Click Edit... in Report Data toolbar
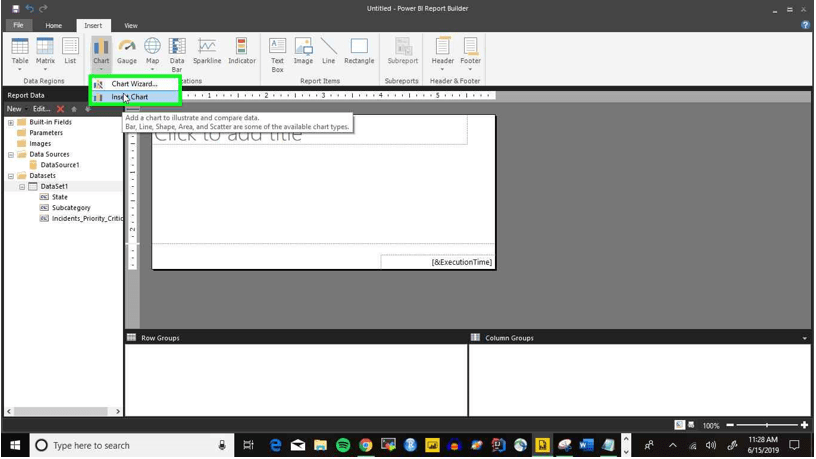Image resolution: width=816 pixels, height=459 pixels. [41, 109]
